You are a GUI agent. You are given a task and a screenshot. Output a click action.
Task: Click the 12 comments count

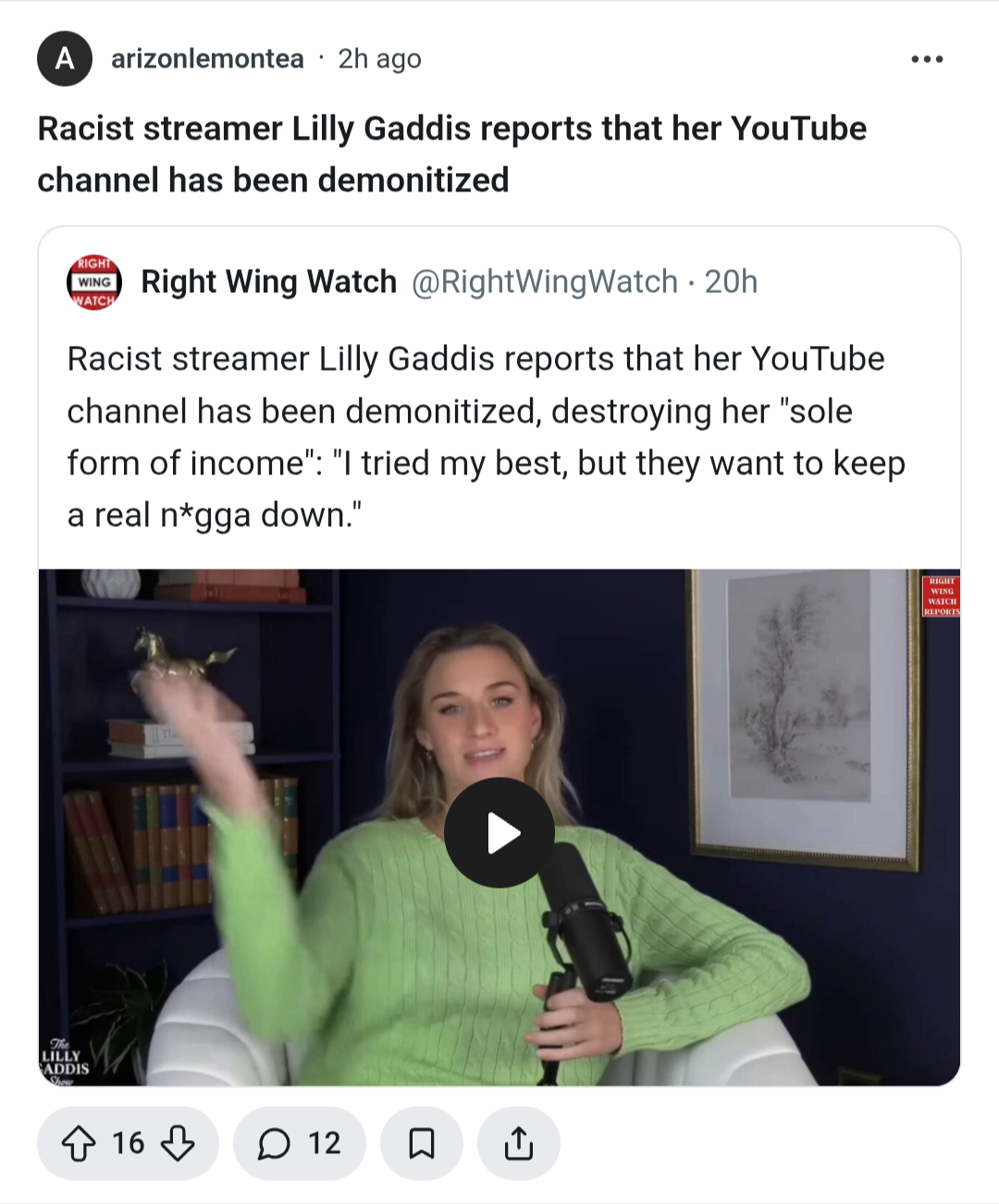(x=325, y=1144)
